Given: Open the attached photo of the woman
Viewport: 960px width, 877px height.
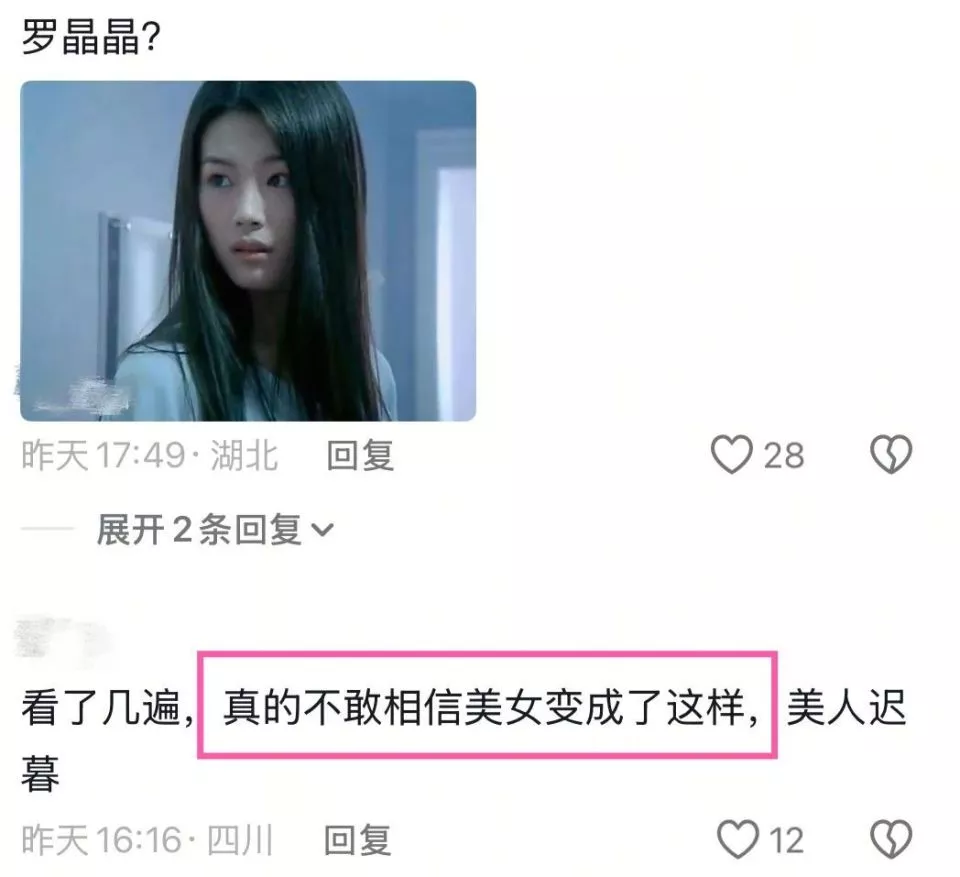Looking at the screenshot, I should pos(248,251).
